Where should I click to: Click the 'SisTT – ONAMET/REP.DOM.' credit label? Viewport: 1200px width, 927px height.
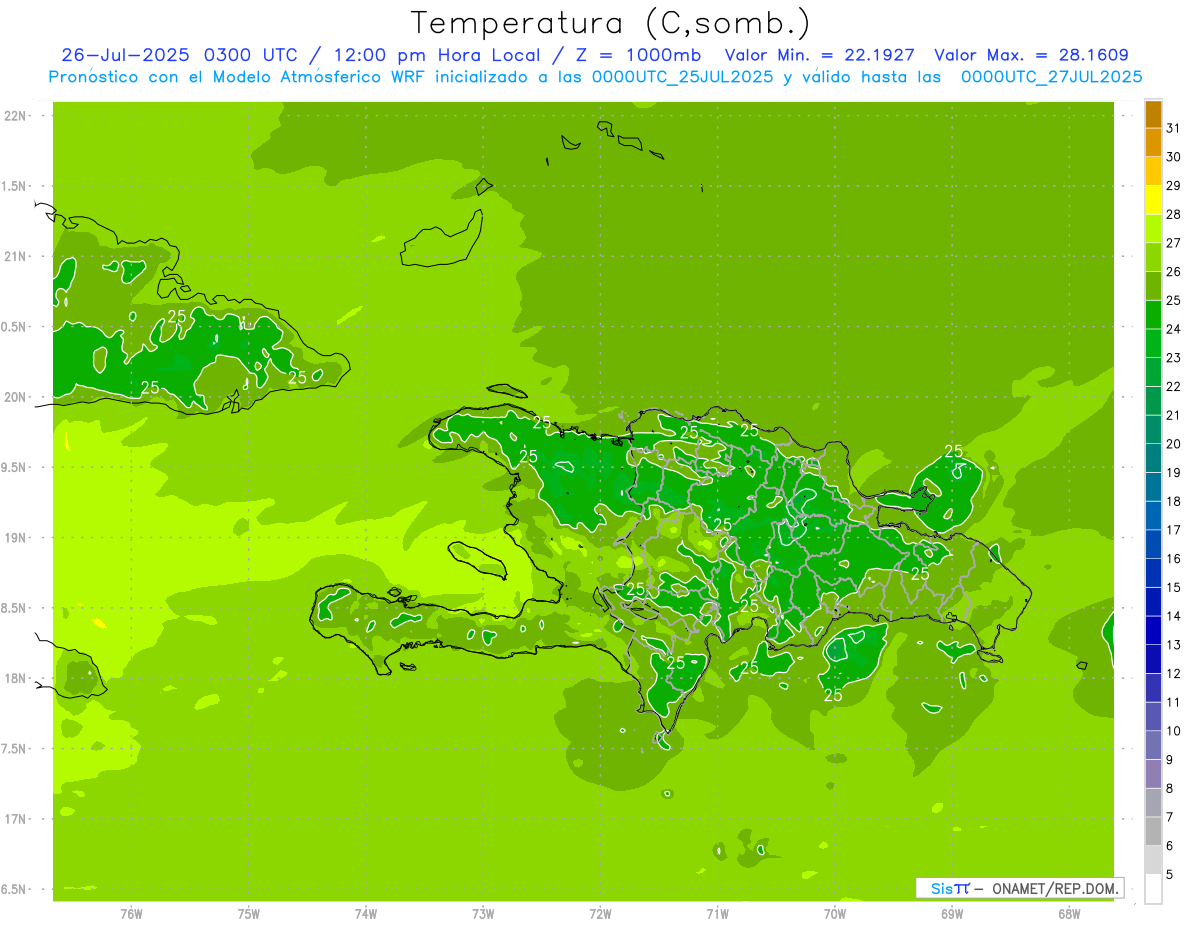(1019, 888)
